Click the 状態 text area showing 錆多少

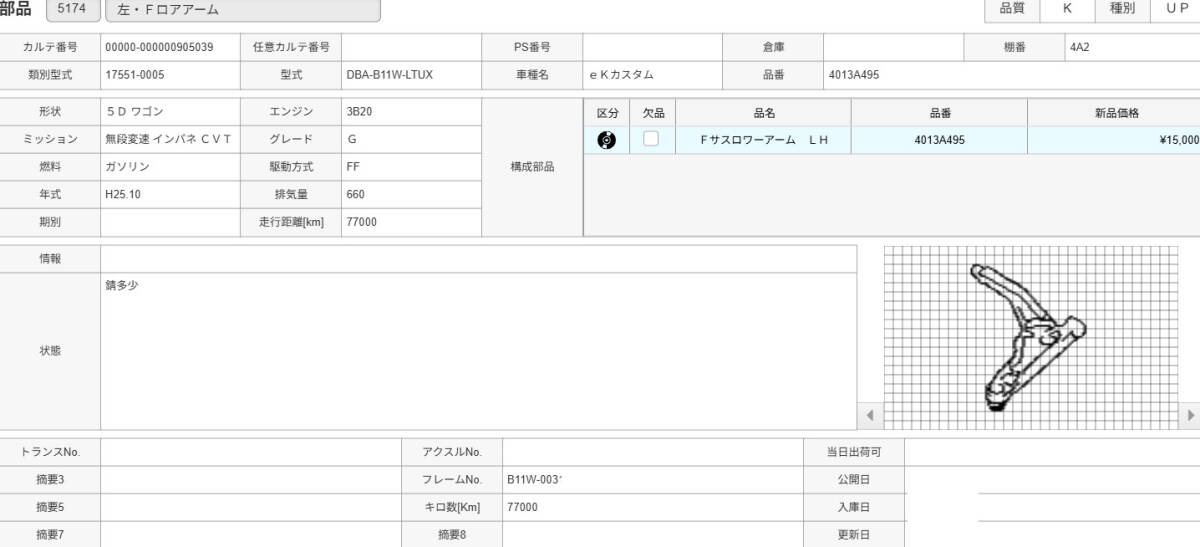[x=479, y=351]
